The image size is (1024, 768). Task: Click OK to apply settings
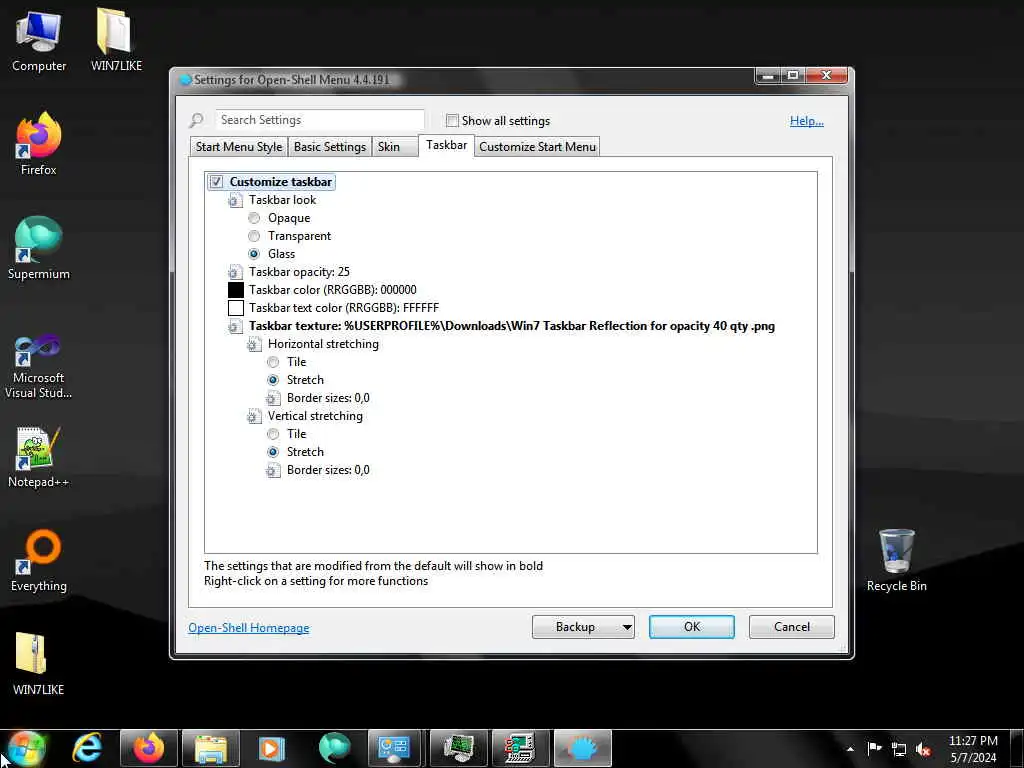(x=692, y=627)
